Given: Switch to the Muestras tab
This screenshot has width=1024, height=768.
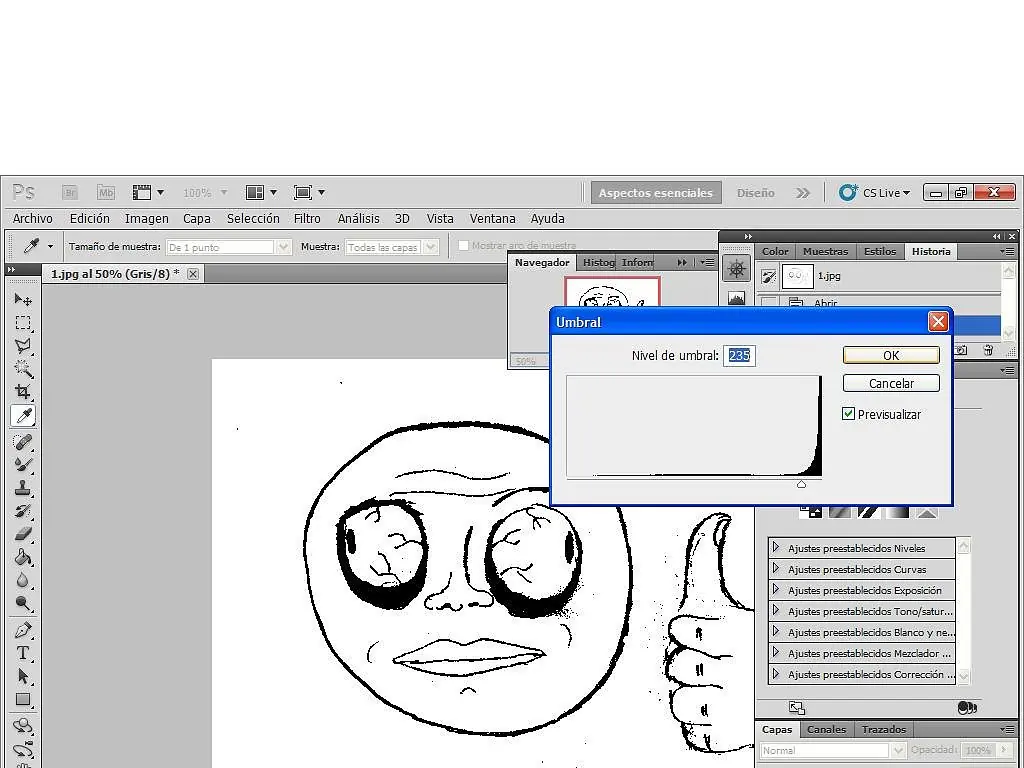Looking at the screenshot, I should 825,251.
